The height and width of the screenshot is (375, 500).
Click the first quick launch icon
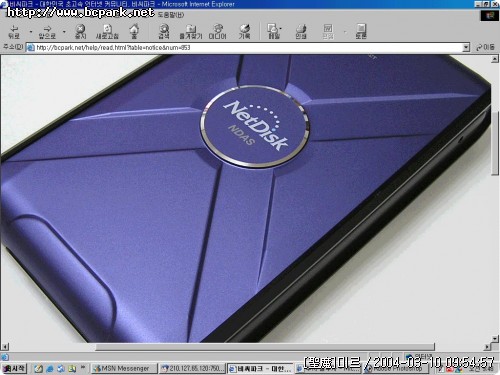tap(38, 368)
